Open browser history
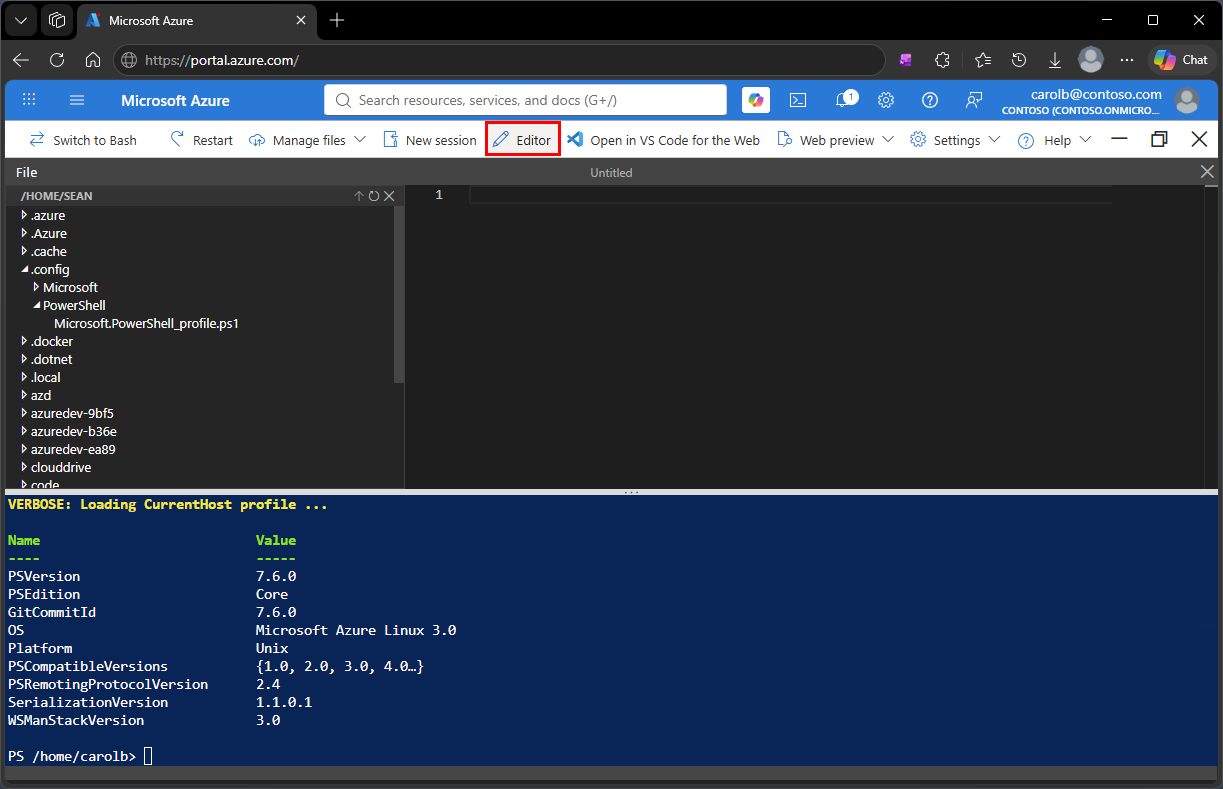Viewport: 1223px width, 789px height. [1018, 60]
